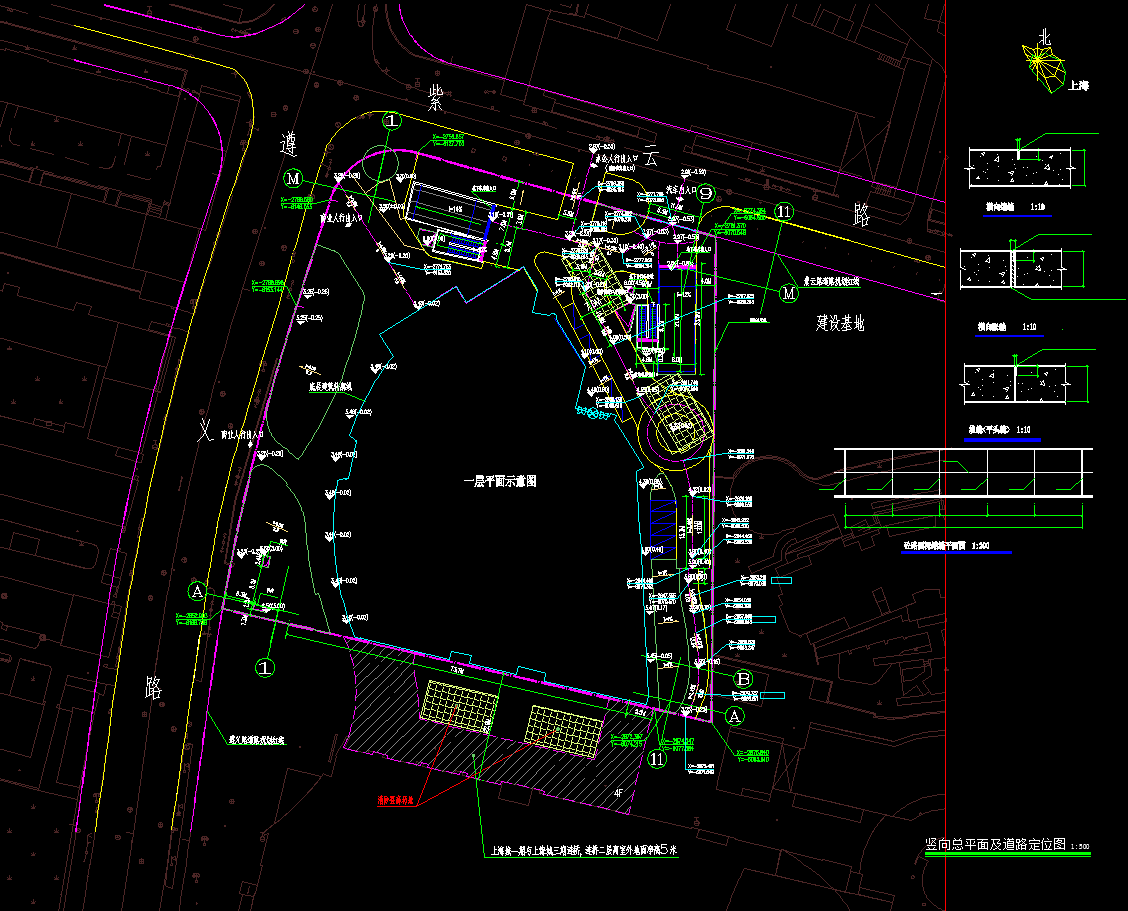
Task: Select the diagonal hatched 4F building area
Action: [494, 725]
